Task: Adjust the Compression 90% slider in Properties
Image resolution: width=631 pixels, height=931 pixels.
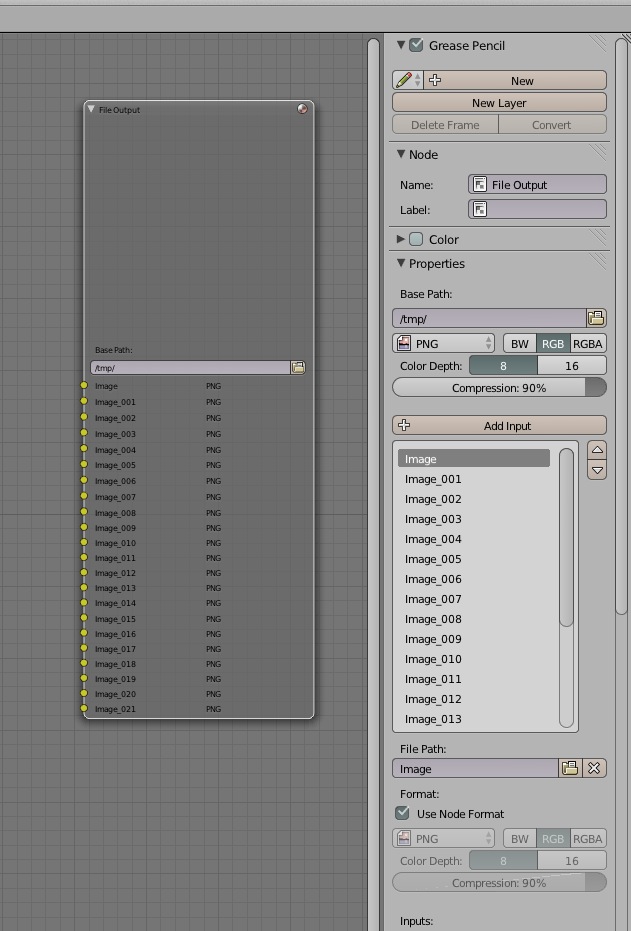Action: tap(499, 388)
